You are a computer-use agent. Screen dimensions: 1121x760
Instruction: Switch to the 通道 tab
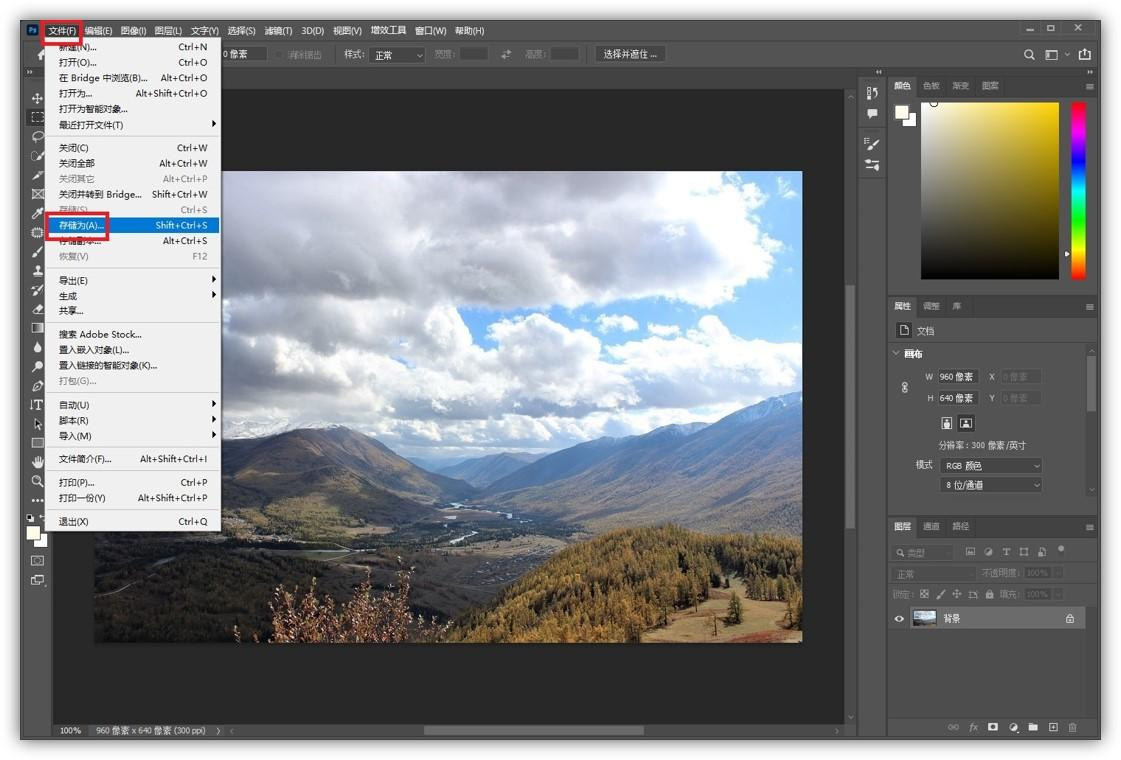(x=931, y=526)
